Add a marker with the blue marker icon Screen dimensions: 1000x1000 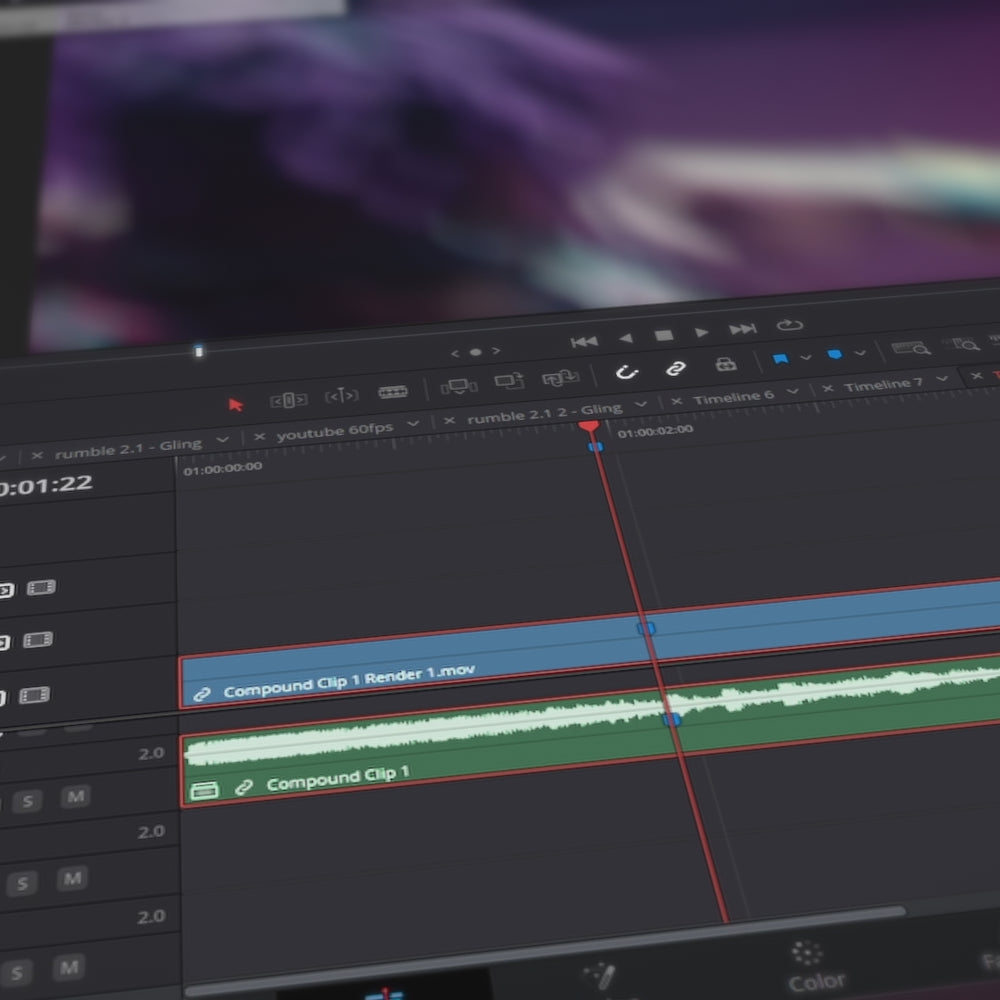coord(834,355)
